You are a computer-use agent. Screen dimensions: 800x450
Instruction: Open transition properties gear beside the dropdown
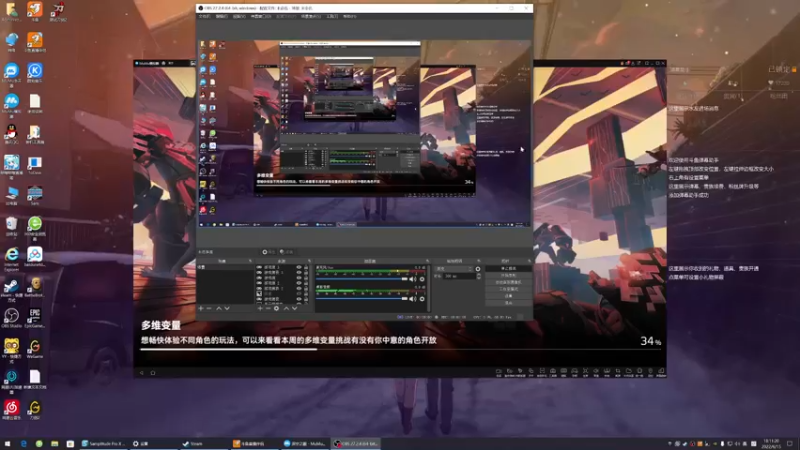478,269
